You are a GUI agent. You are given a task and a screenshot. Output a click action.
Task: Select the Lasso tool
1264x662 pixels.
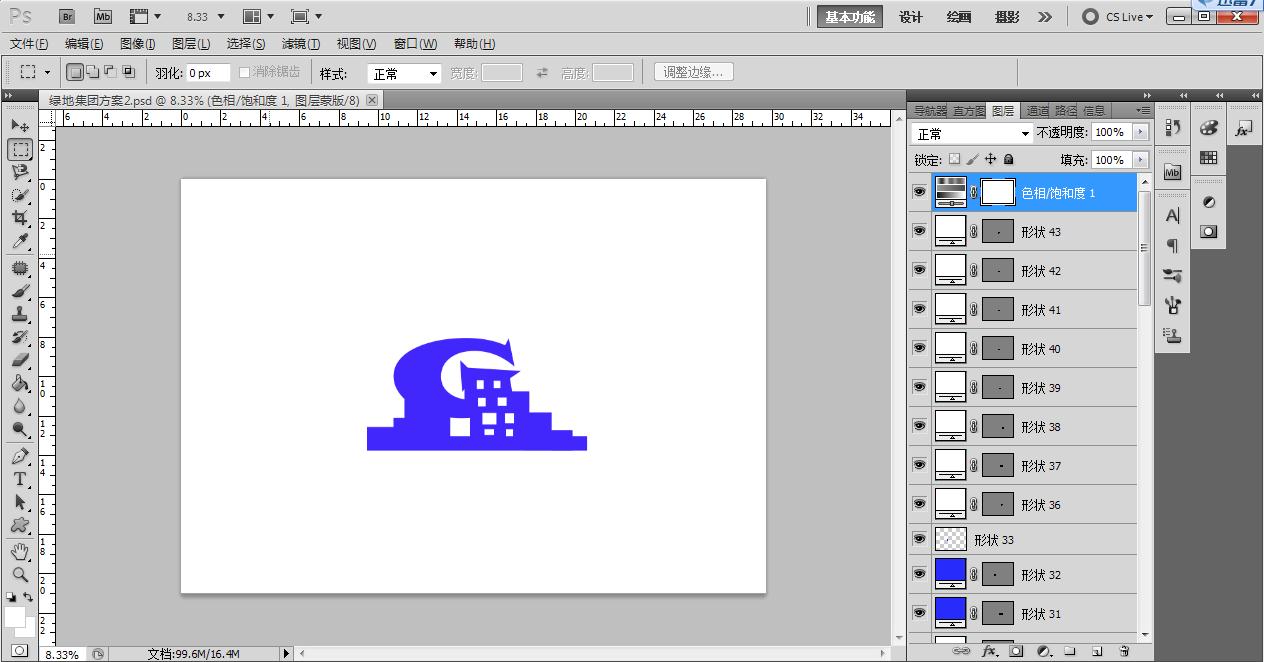point(20,172)
